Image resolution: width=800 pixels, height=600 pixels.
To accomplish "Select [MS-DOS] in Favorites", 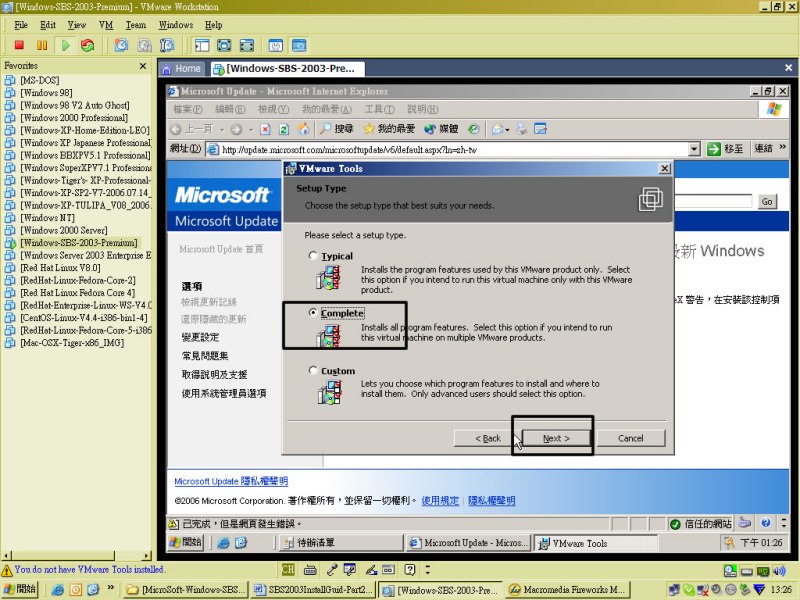I will tap(40, 80).
